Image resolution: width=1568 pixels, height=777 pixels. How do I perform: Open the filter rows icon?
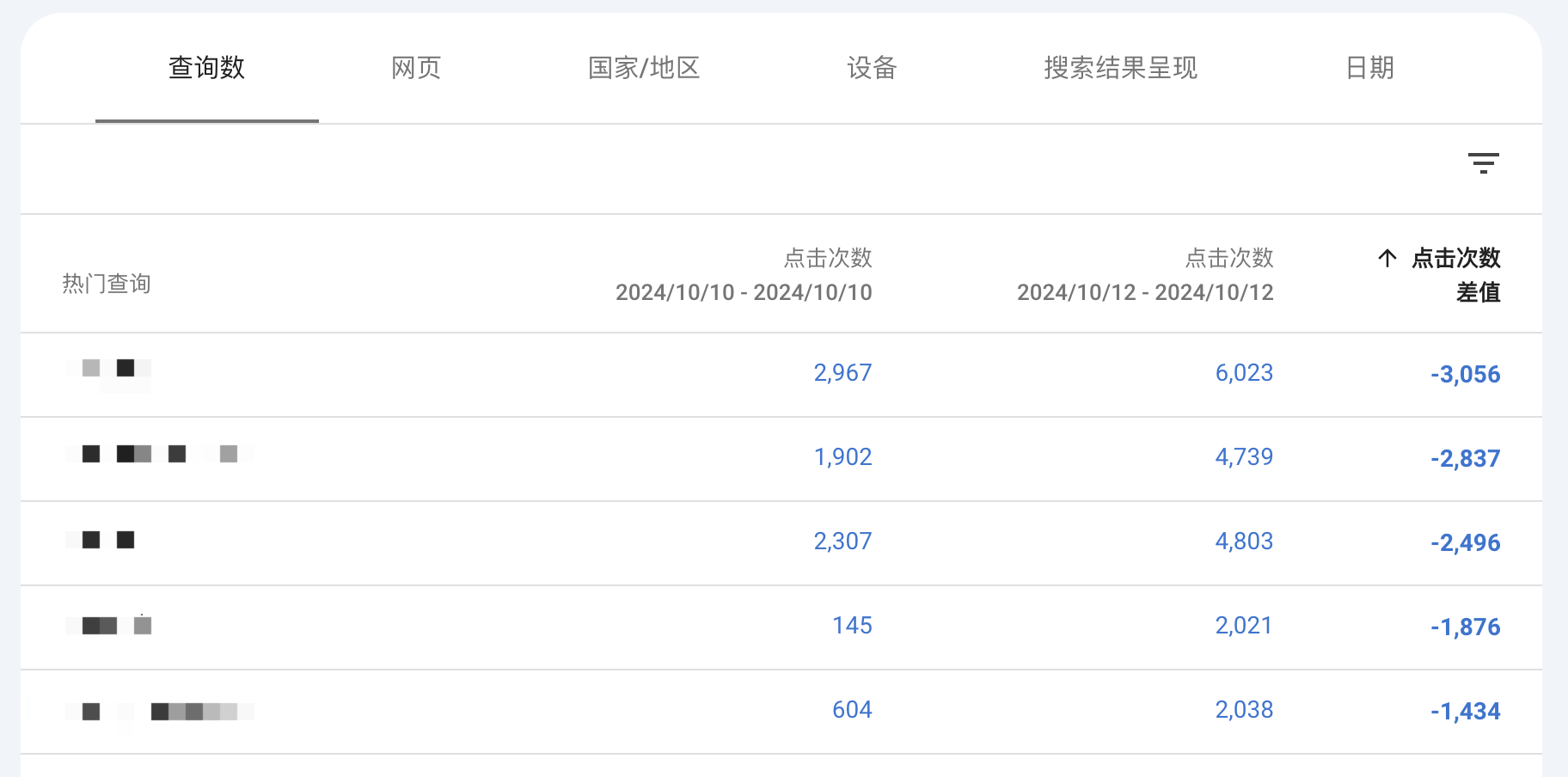point(1483,163)
